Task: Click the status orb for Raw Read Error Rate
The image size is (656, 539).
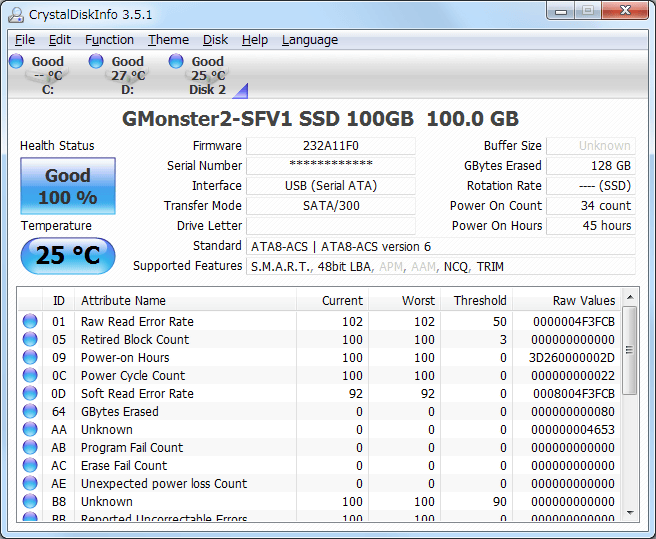Action: coord(30,321)
